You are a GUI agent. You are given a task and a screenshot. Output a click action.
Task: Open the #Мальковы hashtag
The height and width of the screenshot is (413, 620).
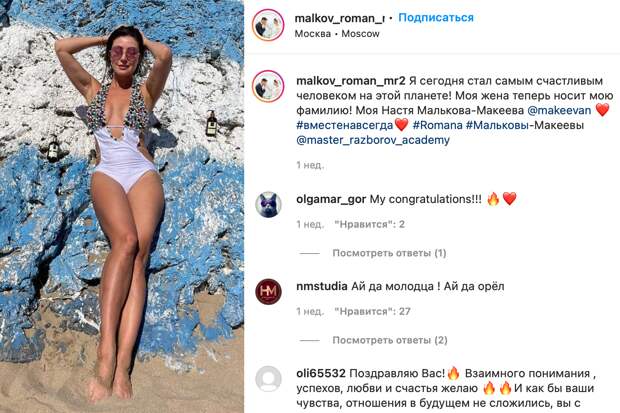(497, 125)
